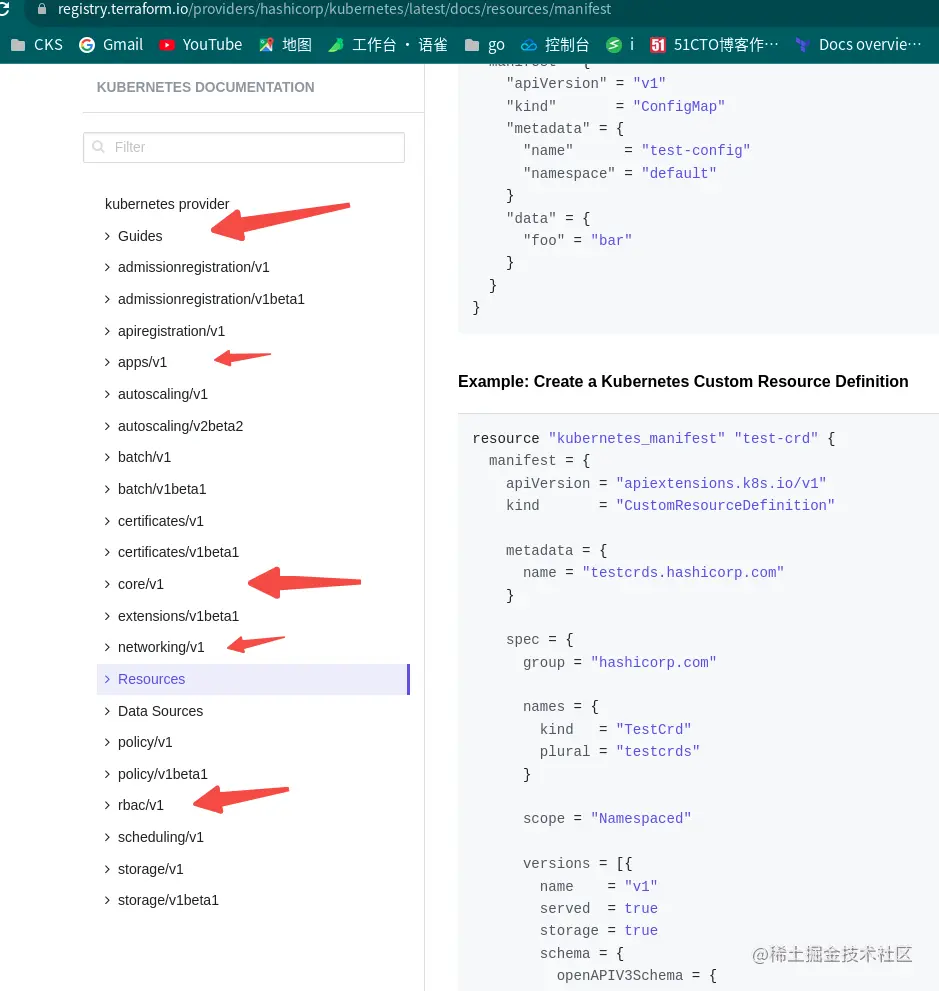Viewport: 939px width, 991px height.
Task: Open the Docs overview Terraform bookmark
Action: (x=858, y=45)
